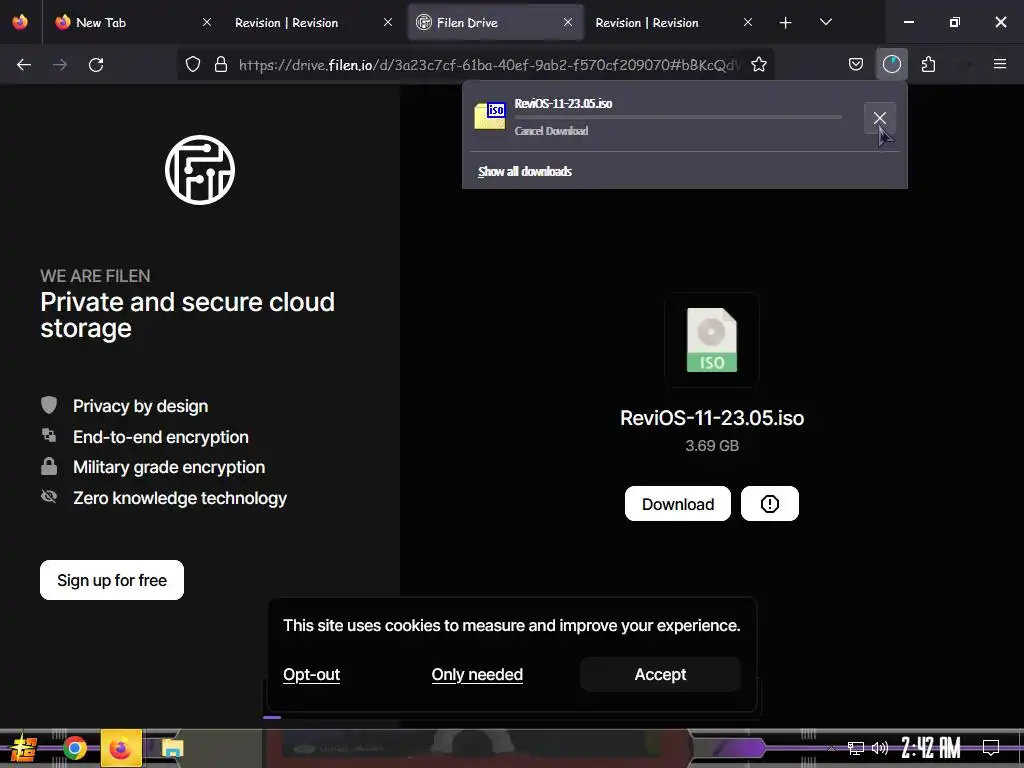The height and width of the screenshot is (768, 1024).
Task: Choose Only needed cookies
Action: [477, 675]
